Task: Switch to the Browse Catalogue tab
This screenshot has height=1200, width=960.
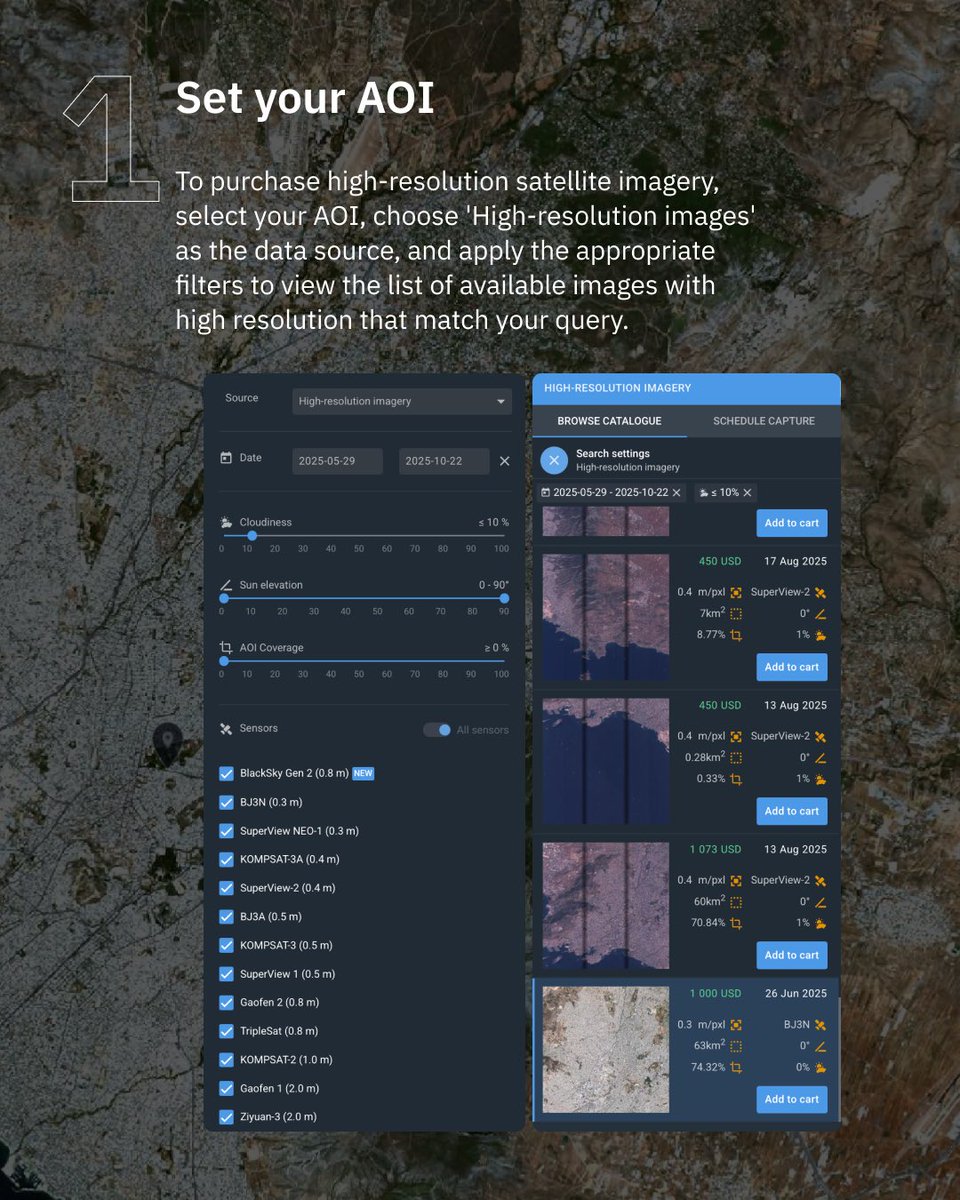Action: click(609, 421)
